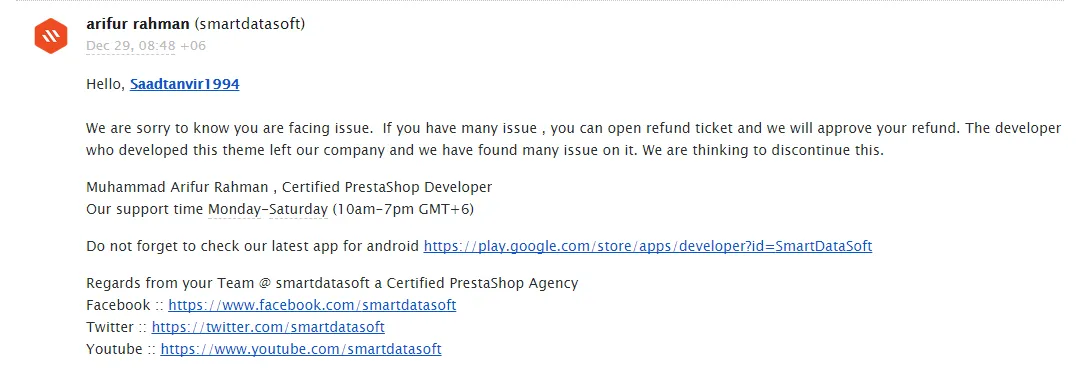Open the youtube.com/smartdatasoft link
1085x368 pixels.
301,349
